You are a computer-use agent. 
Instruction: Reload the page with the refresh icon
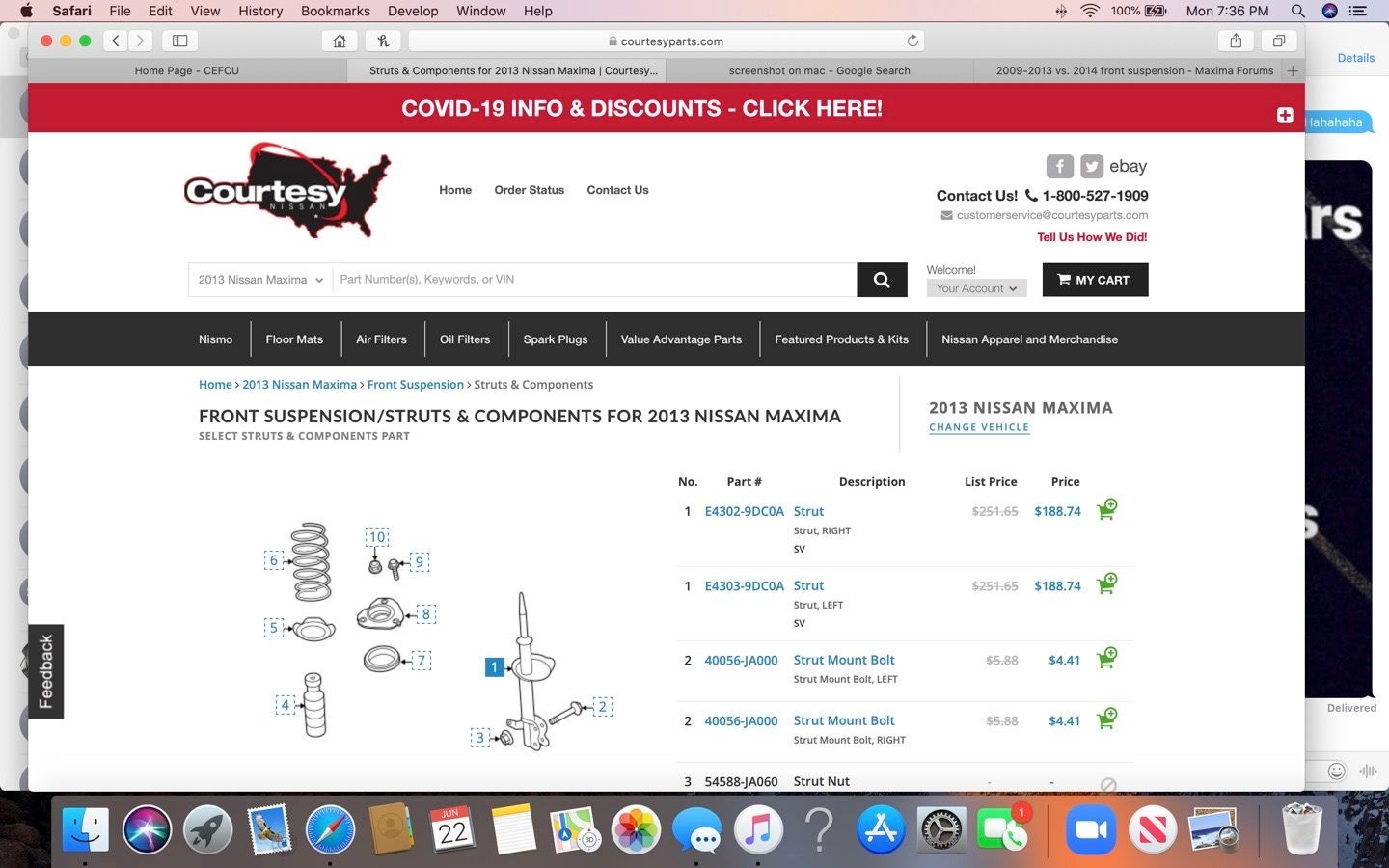(912, 41)
